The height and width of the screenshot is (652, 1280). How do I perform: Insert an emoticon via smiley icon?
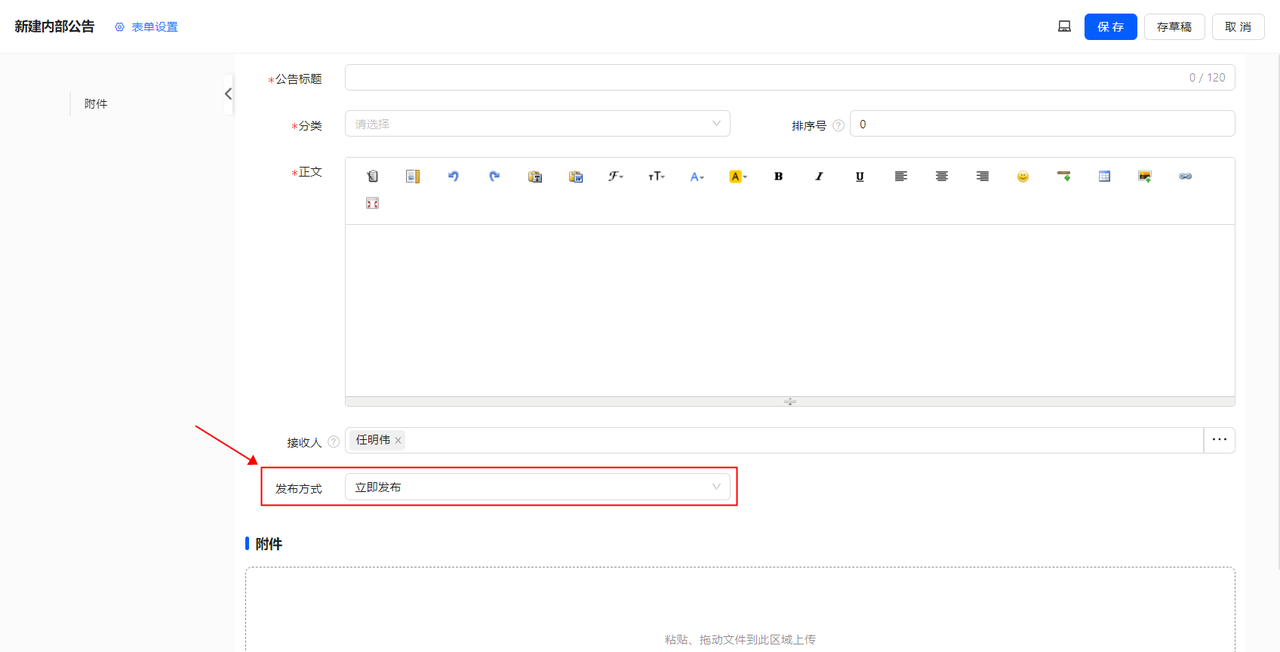1023,176
